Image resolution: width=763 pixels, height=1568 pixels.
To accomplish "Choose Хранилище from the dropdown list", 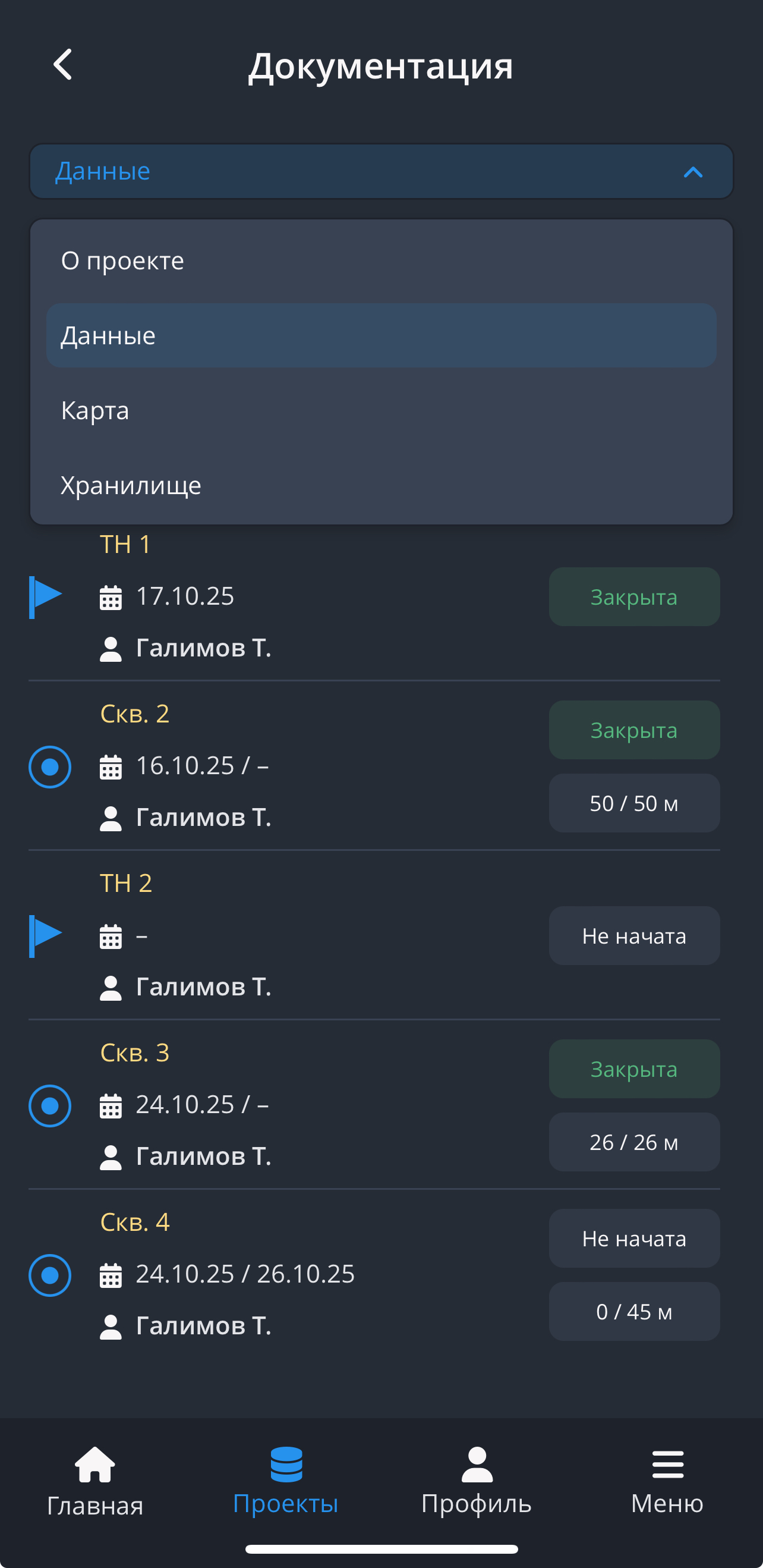I will click(131, 486).
